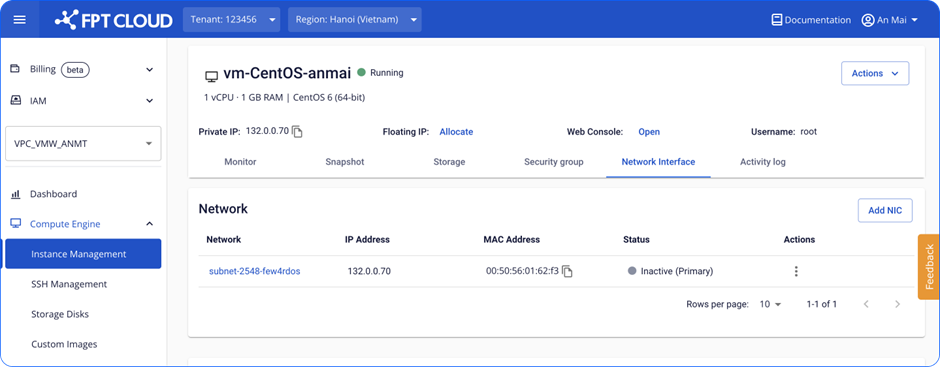Click the Inactive (Primary) status cell
940x367 pixels.
pos(671,271)
